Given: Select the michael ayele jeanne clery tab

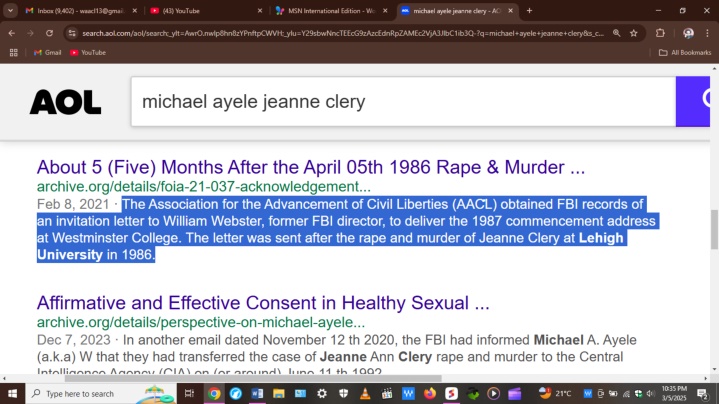Looking at the screenshot, I should coord(456,11).
